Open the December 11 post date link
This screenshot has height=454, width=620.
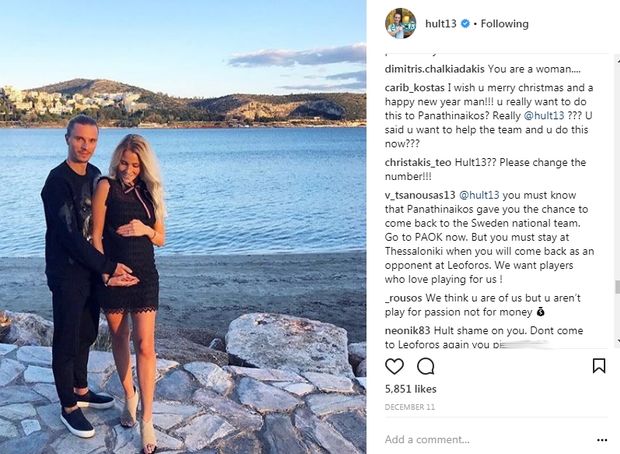tap(410, 407)
